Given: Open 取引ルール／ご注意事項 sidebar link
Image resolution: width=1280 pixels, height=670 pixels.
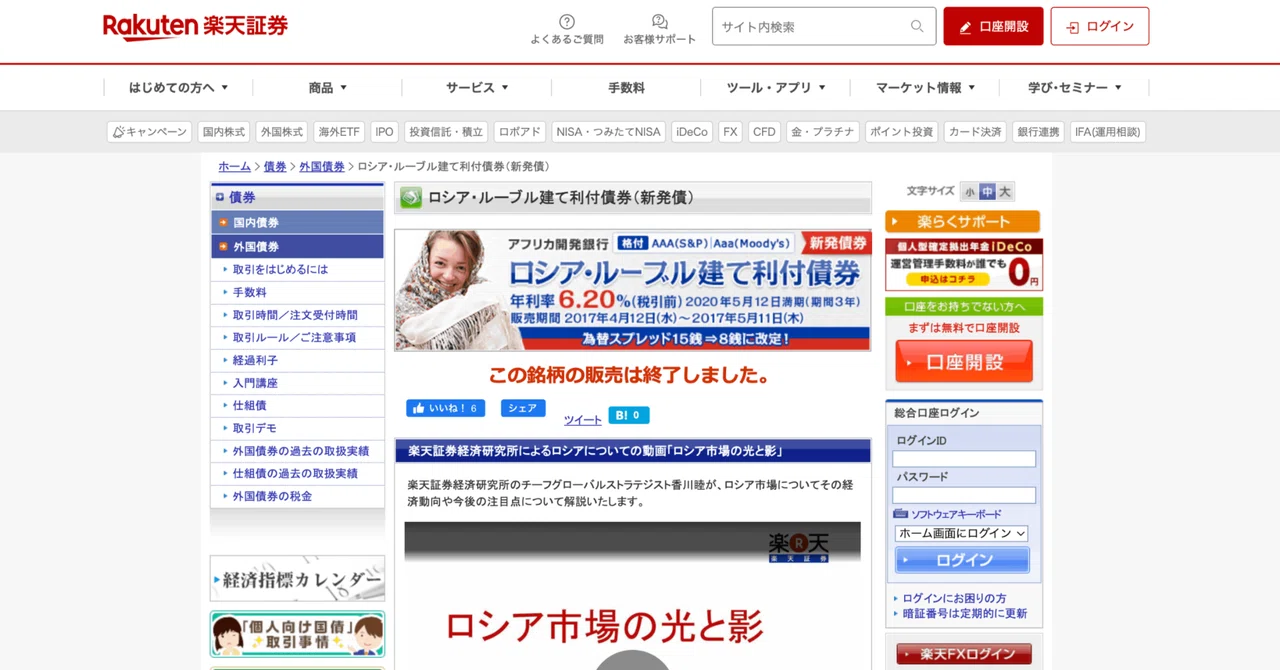Looking at the screenshot, I should (297, 338).
